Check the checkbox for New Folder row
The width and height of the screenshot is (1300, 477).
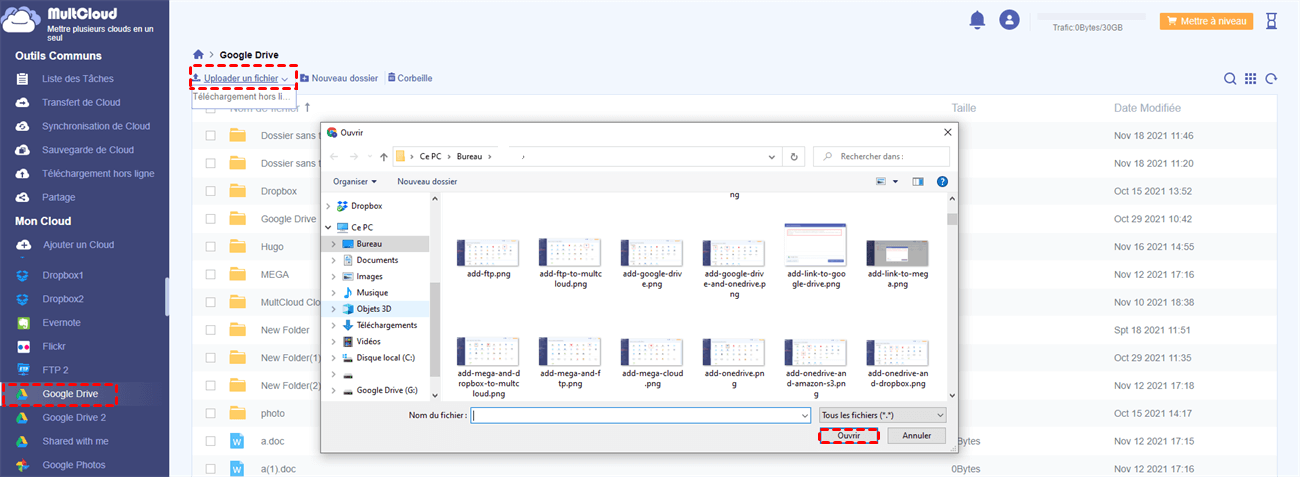coord(211,330)
